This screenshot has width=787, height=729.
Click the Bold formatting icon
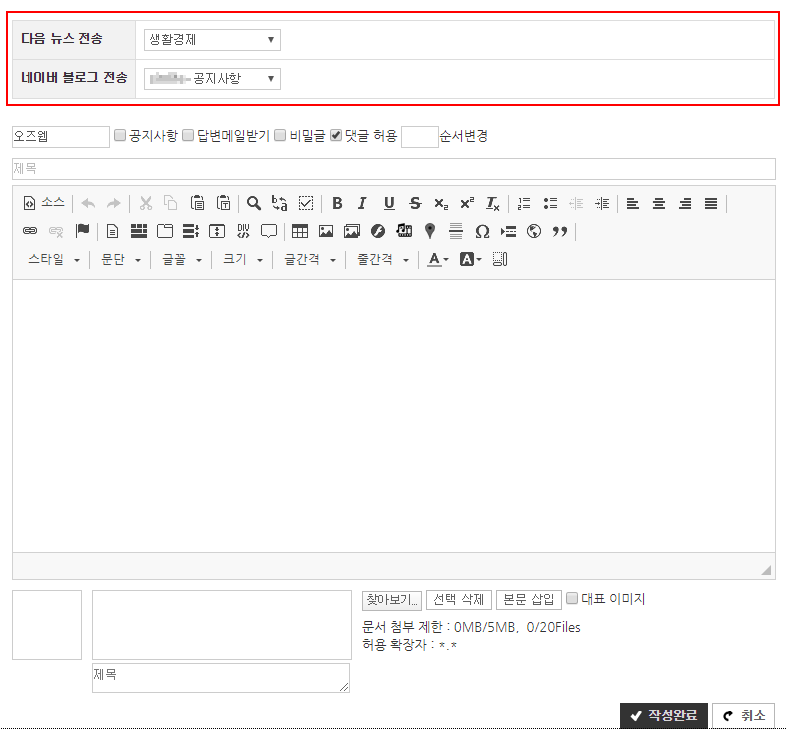point(337,203)
